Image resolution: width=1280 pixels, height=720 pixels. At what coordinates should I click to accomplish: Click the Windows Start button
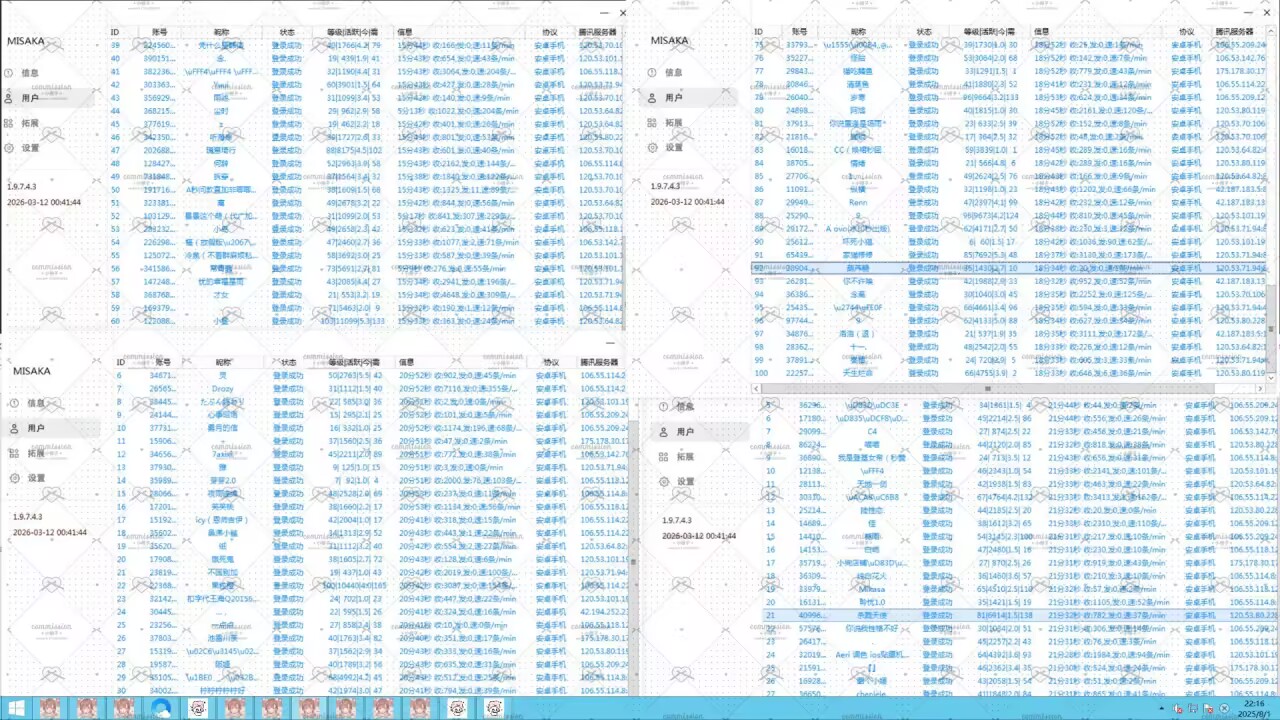15,707
